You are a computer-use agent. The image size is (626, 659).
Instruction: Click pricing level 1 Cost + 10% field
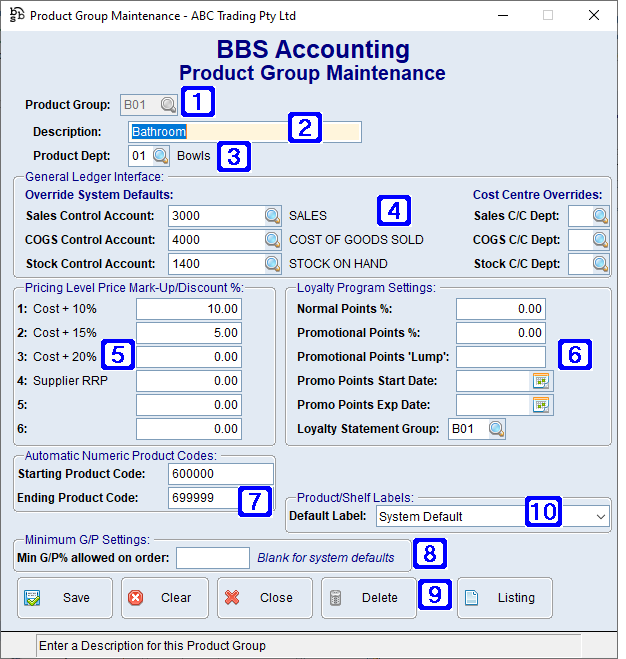[x=189, y=309]
